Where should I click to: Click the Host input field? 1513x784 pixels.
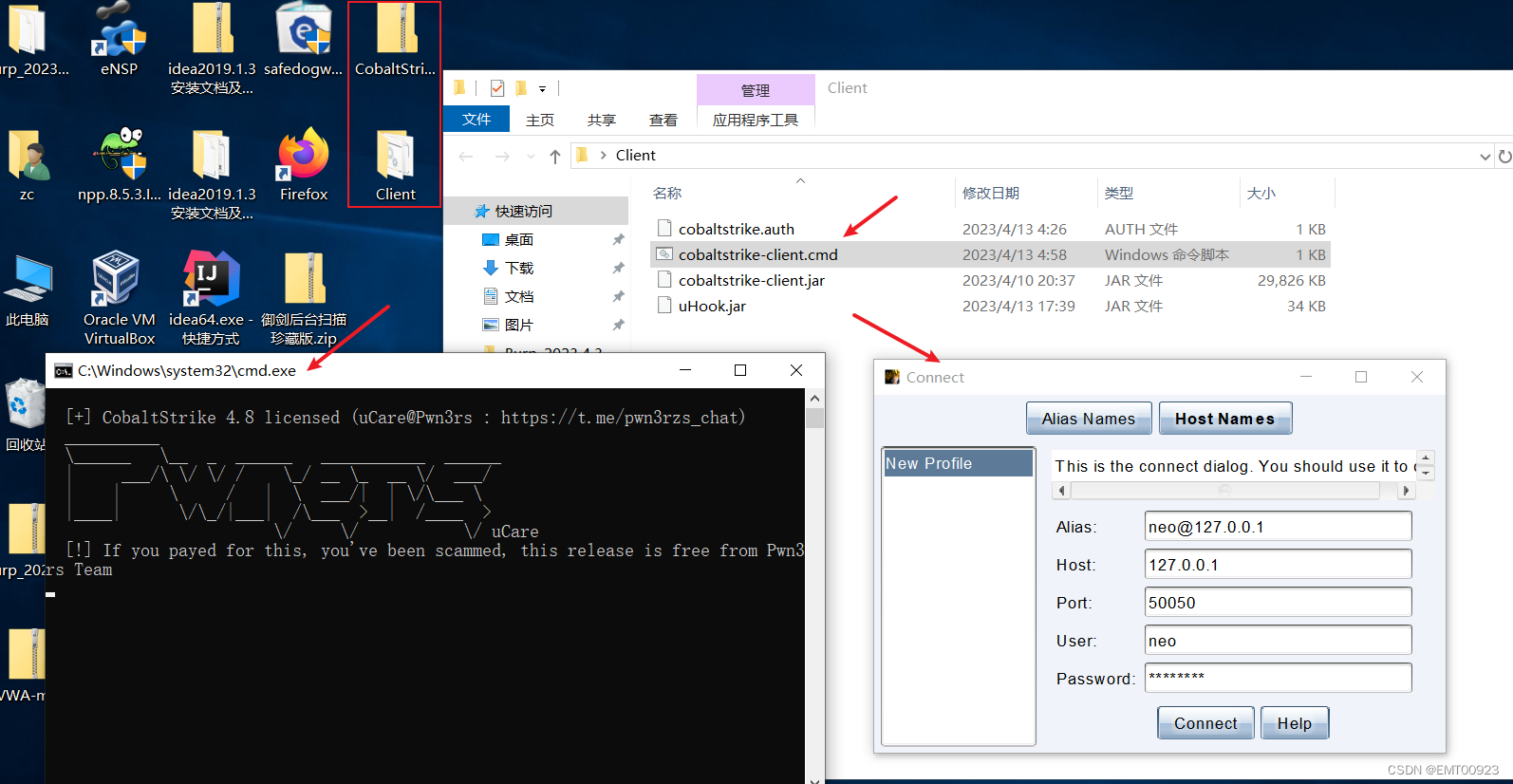pos(1278,565)
